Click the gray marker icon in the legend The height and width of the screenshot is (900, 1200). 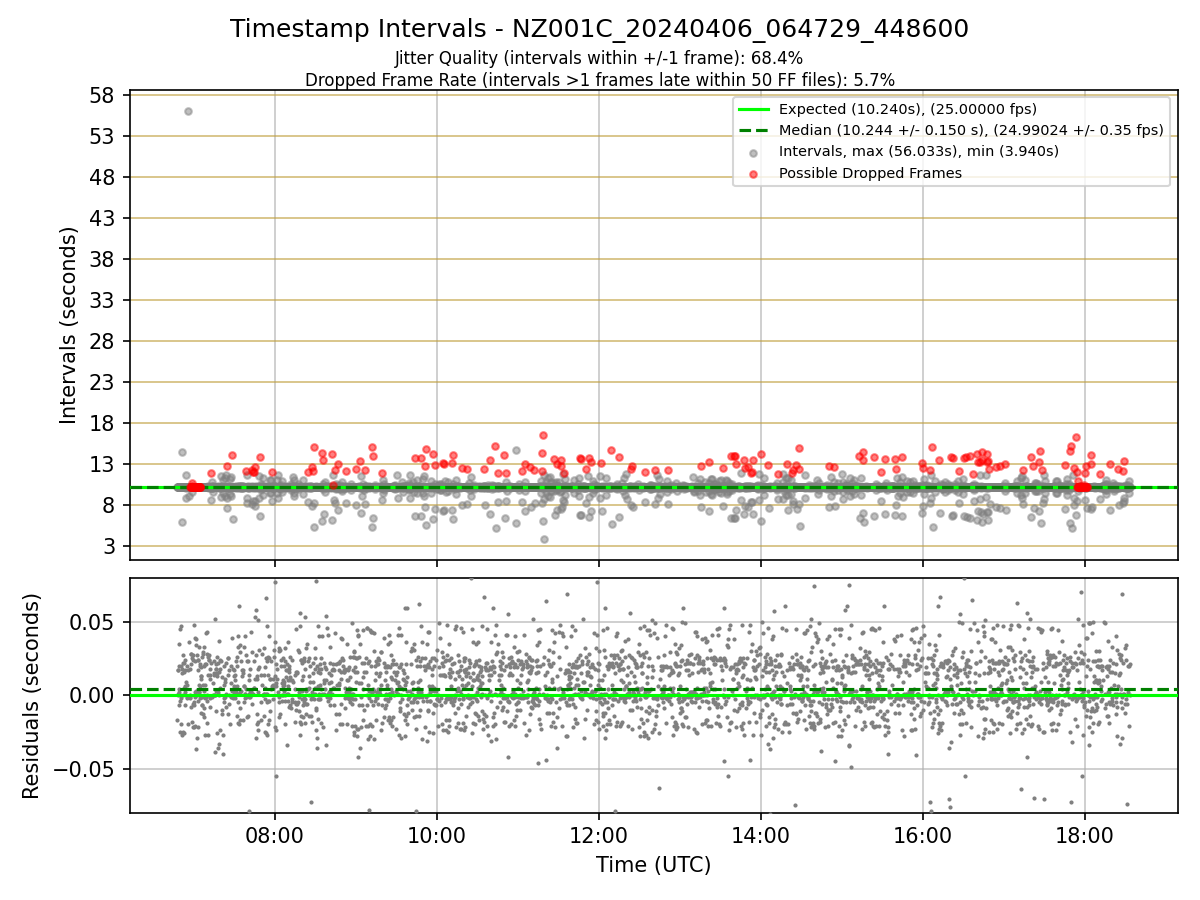(753, 152)
